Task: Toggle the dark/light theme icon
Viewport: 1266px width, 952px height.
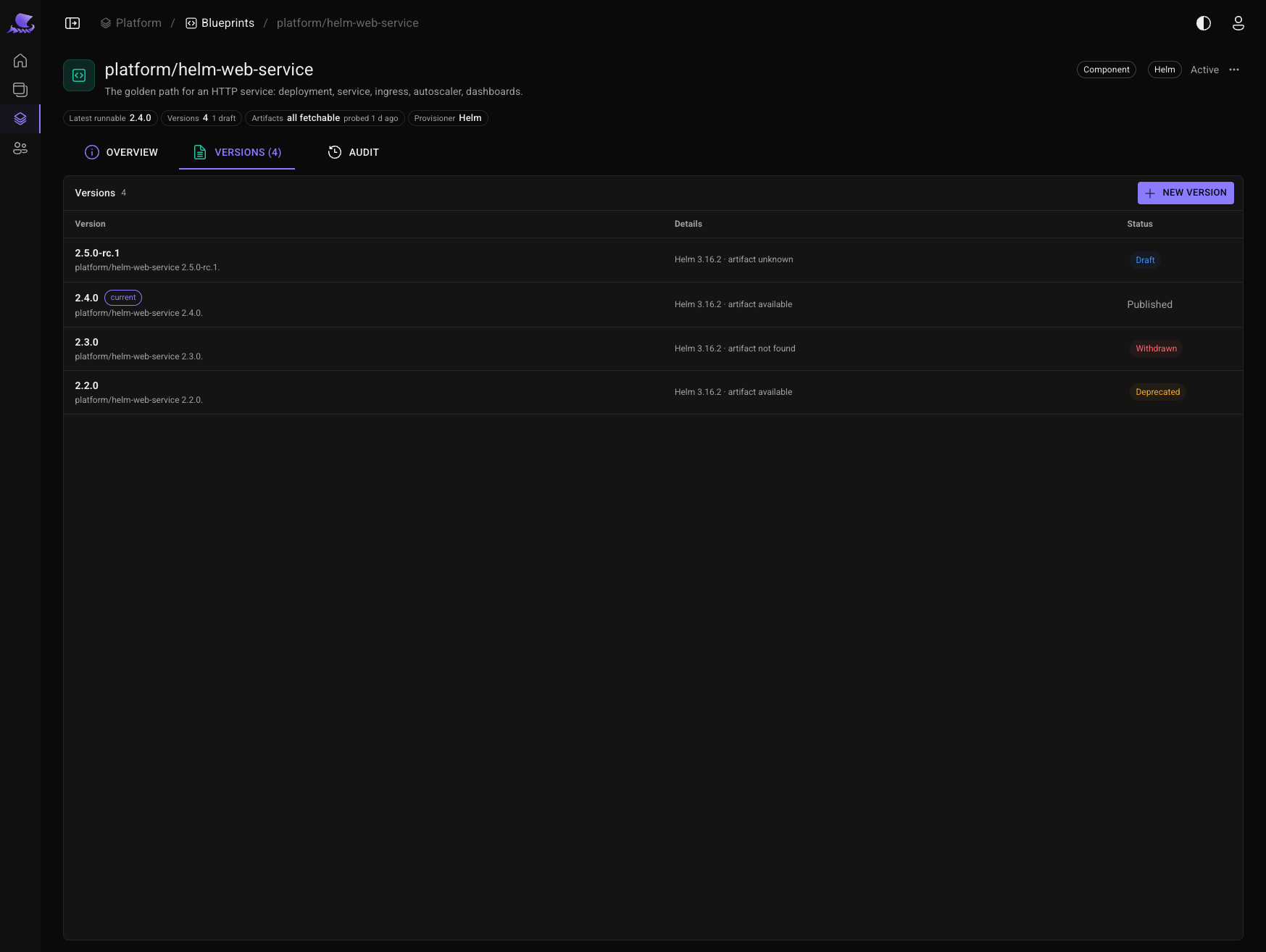Action: (x=1204, y=23)
